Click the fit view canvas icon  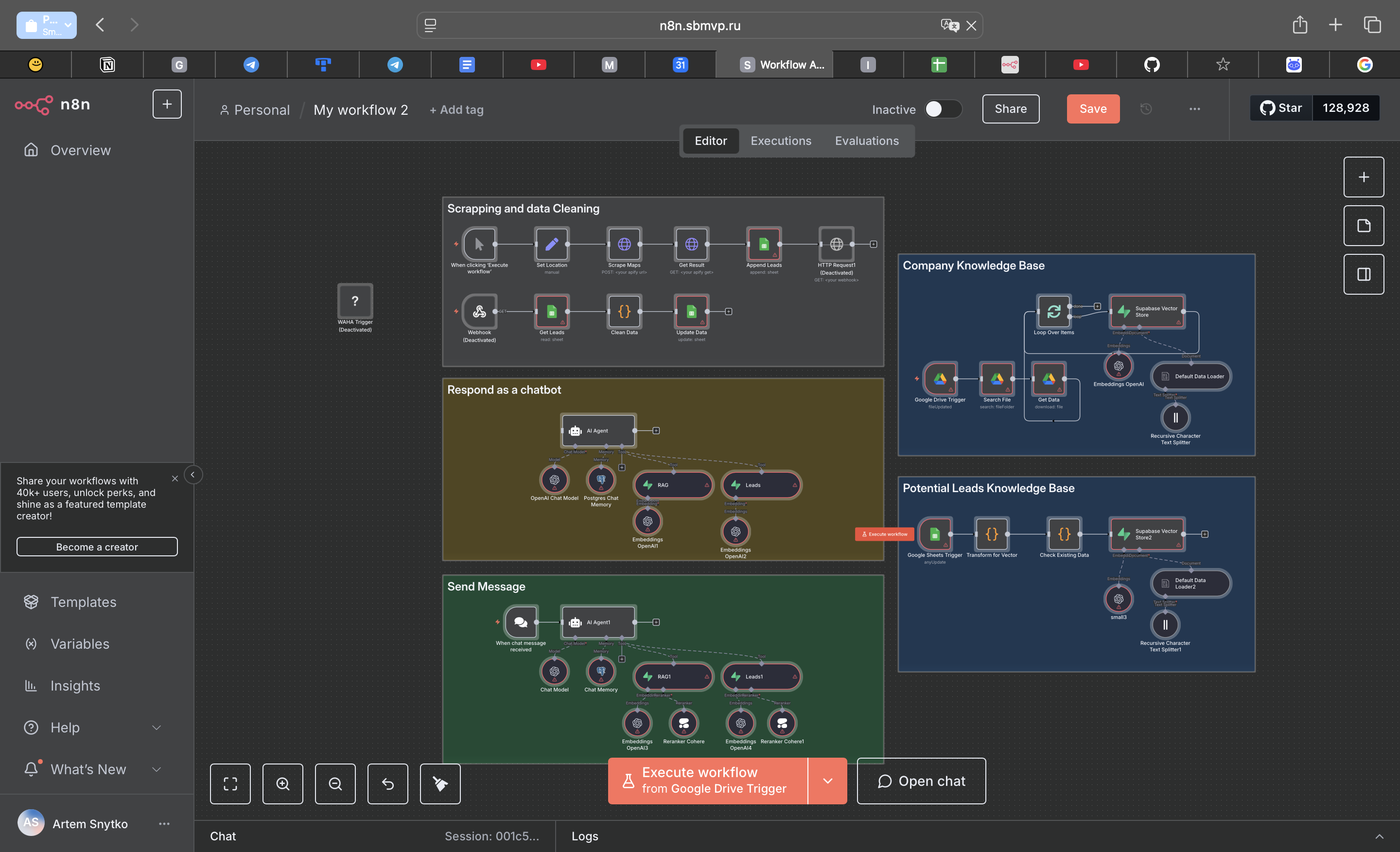coord(230,784)
